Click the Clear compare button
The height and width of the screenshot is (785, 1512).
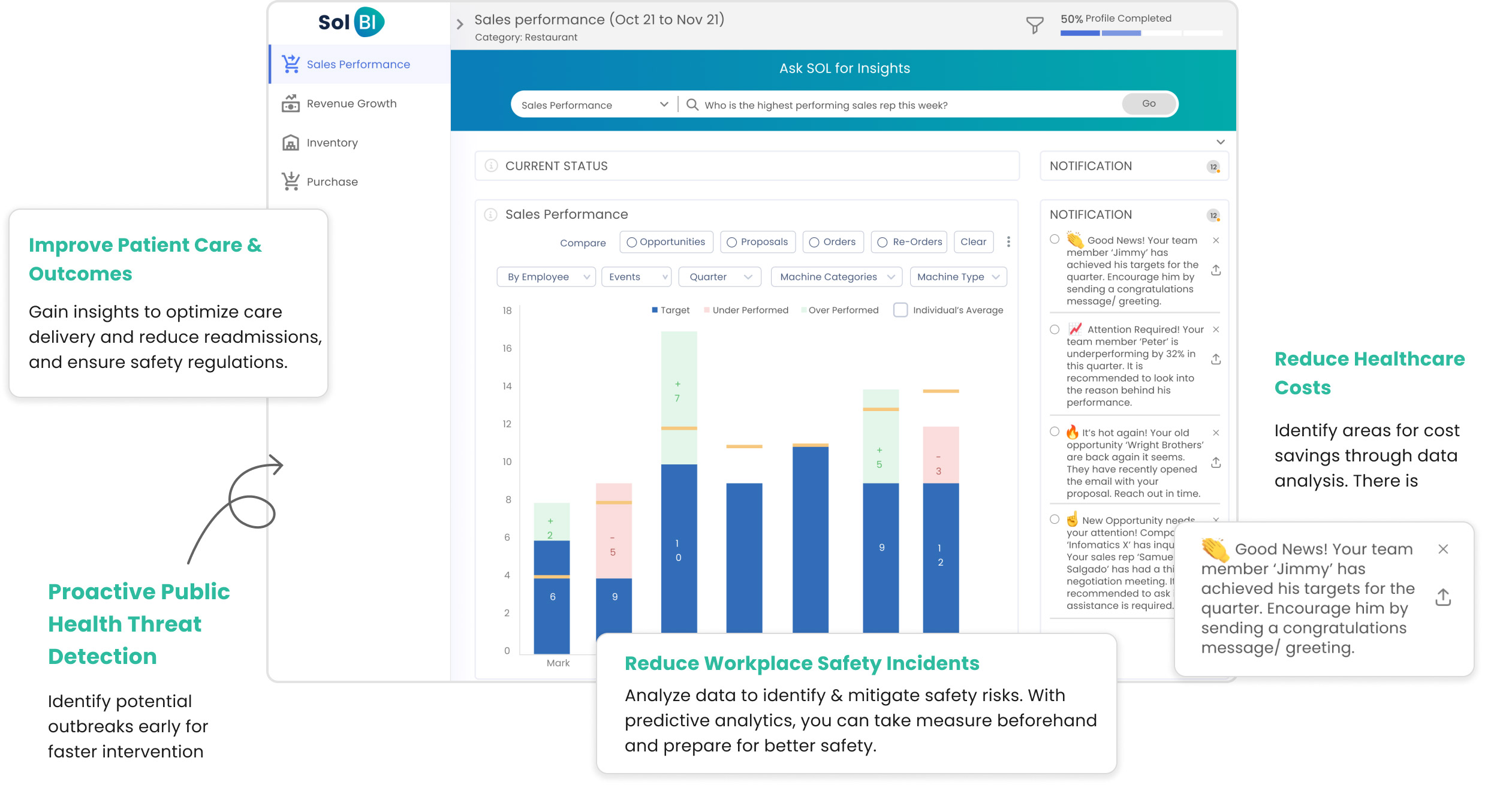[973, 242]
